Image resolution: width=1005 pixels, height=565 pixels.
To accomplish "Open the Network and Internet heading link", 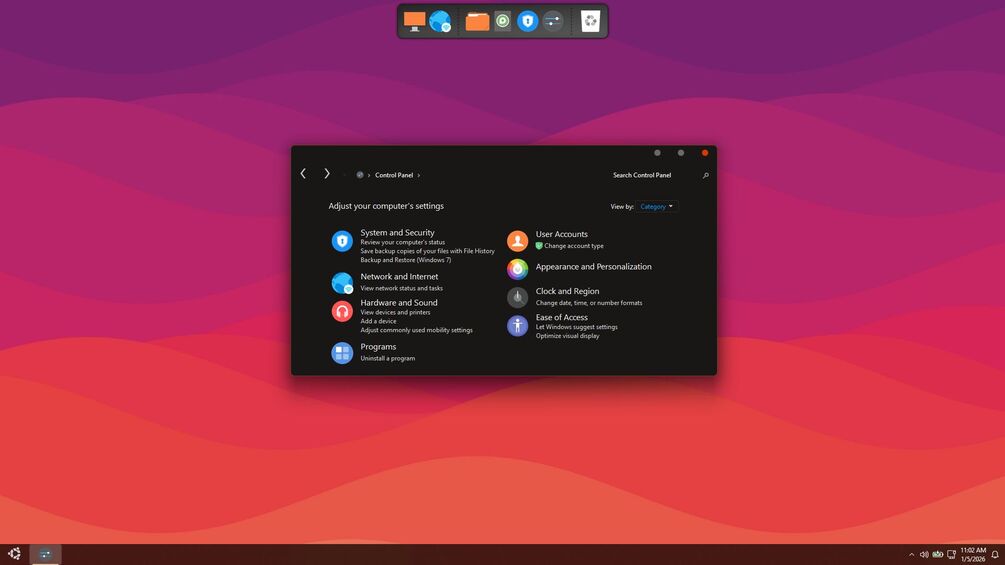I will (399, 277).
